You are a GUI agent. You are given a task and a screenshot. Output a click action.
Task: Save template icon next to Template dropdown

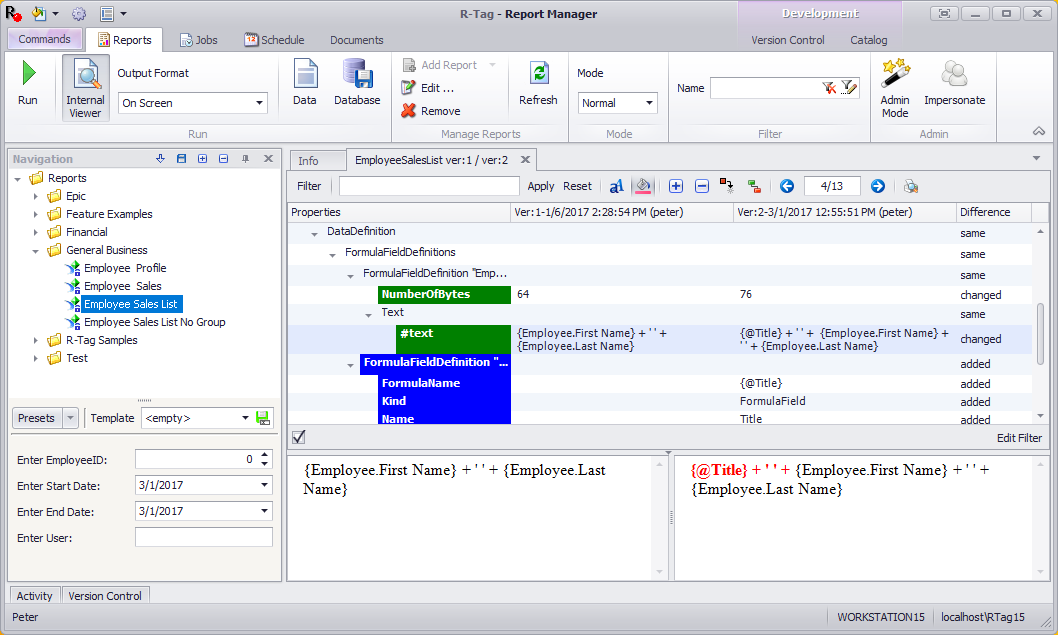[x=263, y=418]
